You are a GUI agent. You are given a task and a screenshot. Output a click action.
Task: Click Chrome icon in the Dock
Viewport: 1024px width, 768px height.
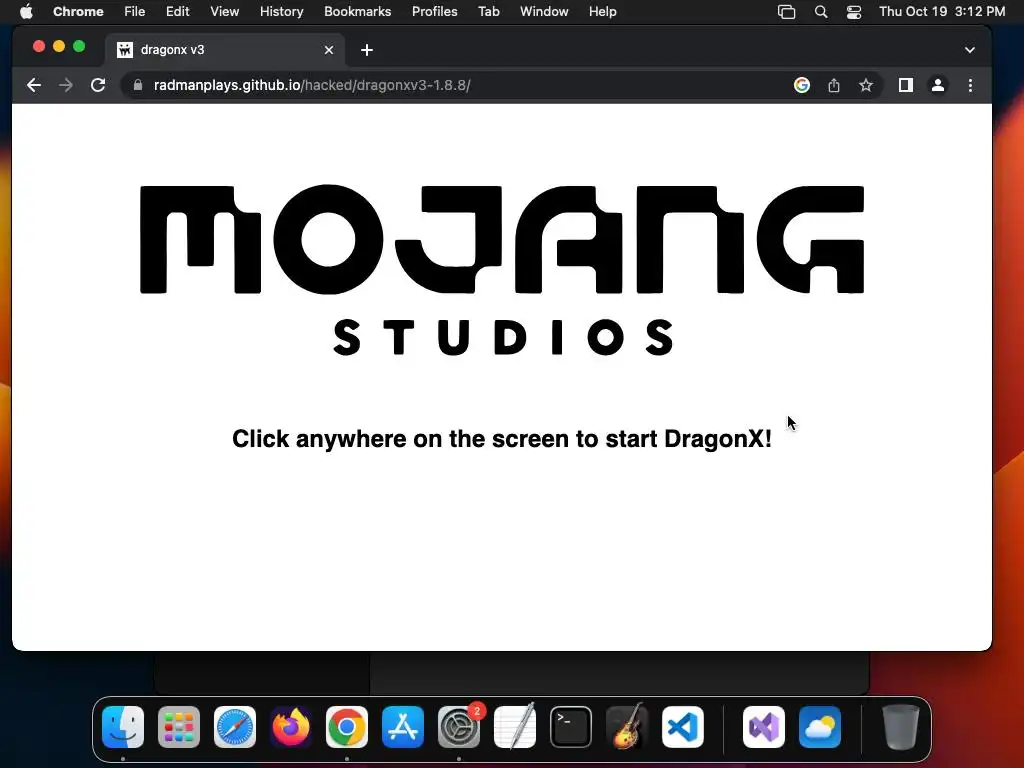click(x=347, y=727)
